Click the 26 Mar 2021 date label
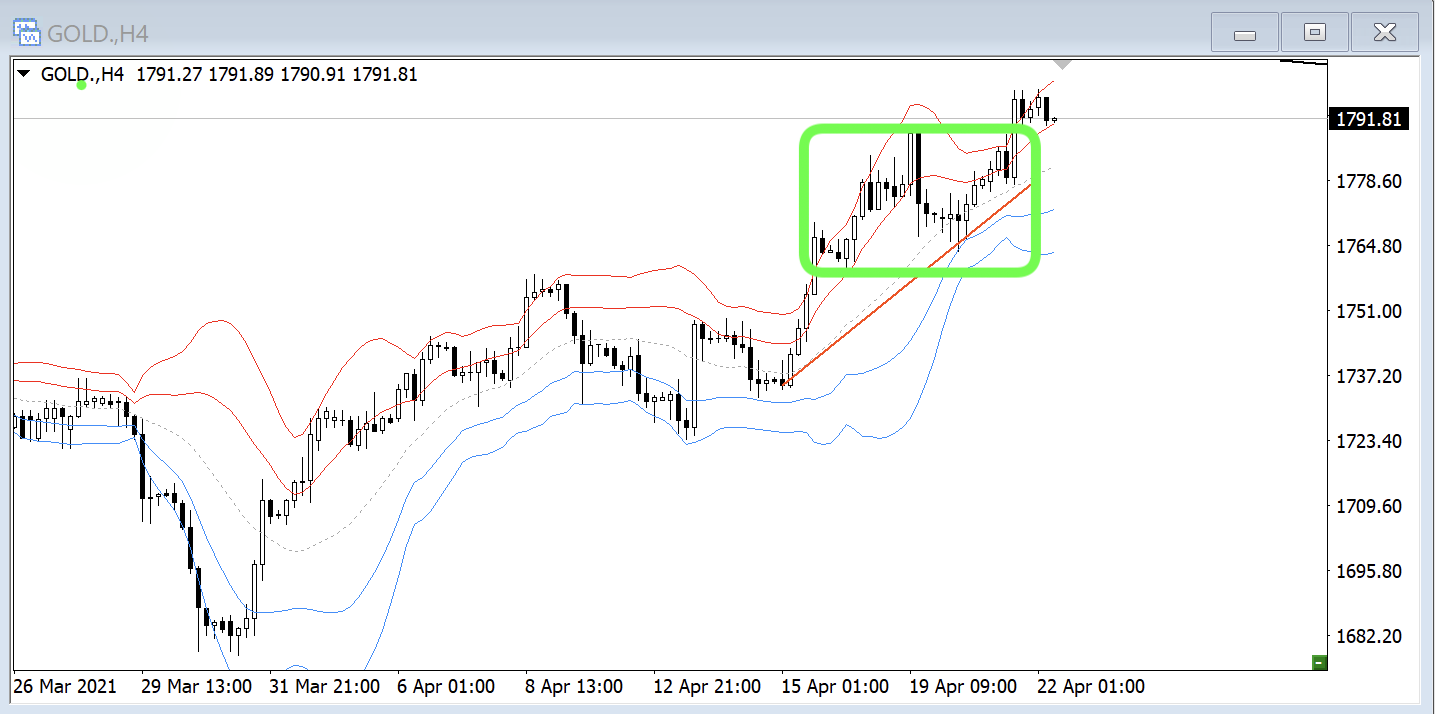Image resolution: width=1436 pixels, height=714 pixels. (x=65, y=687)
